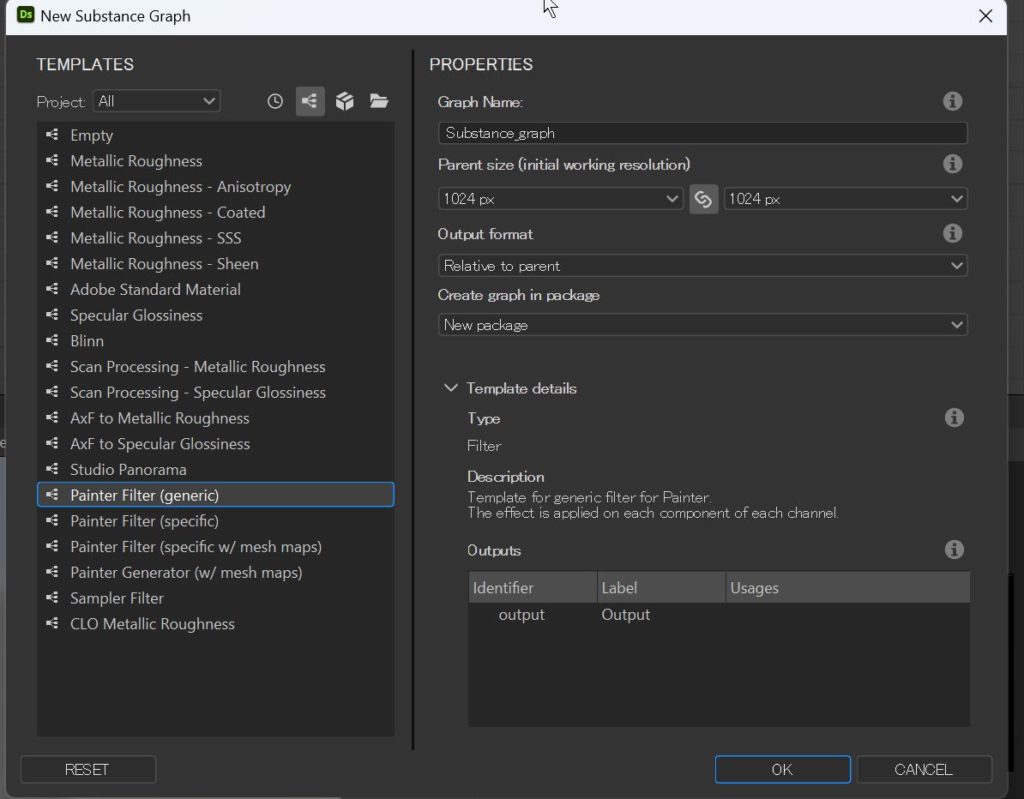Select the graph templates filter icon

click(x=310, y=101)
